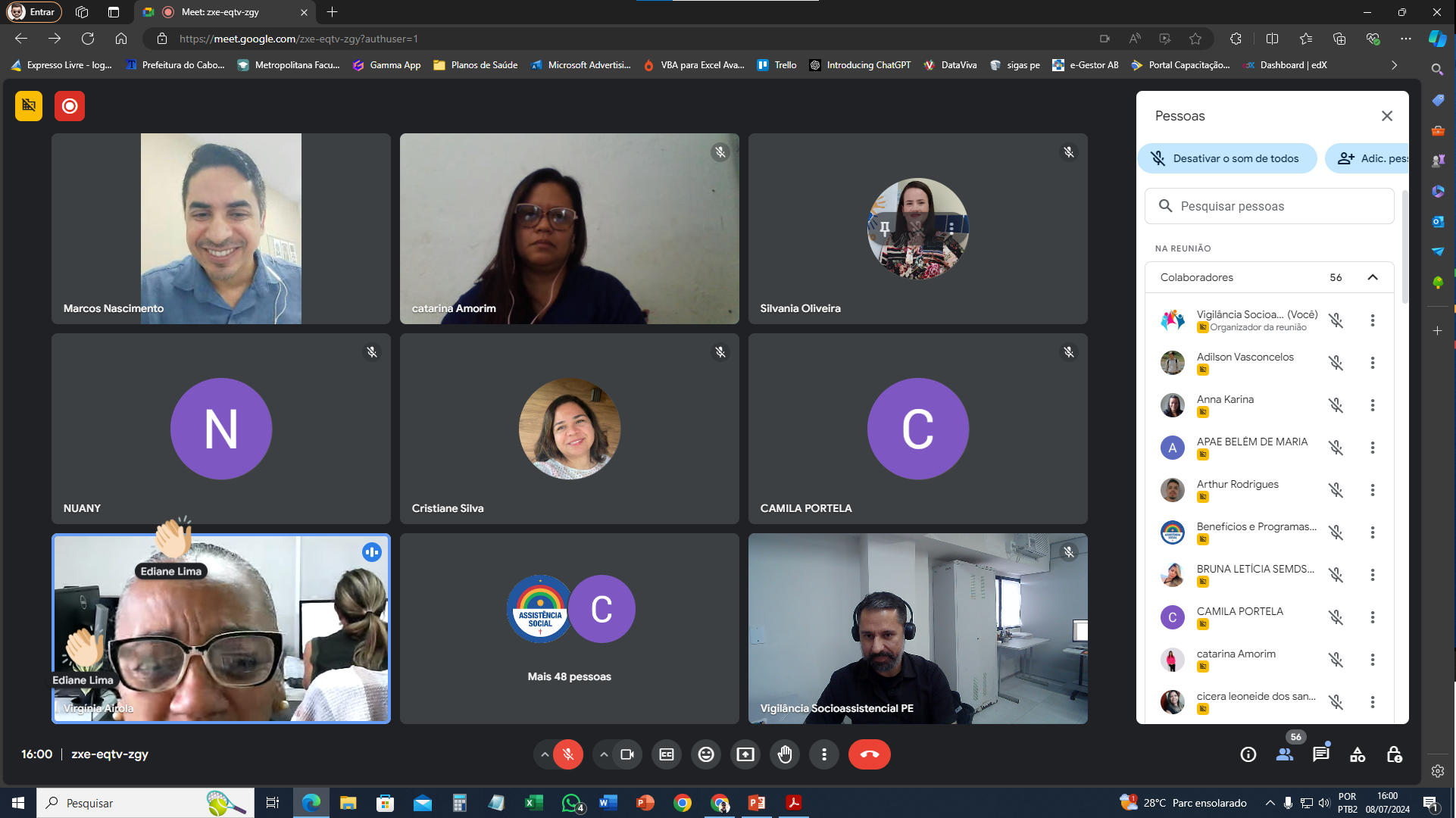
Task: Switch to the Meet zxe-eqtv-zgy browser tab
Action: [220, 12]
